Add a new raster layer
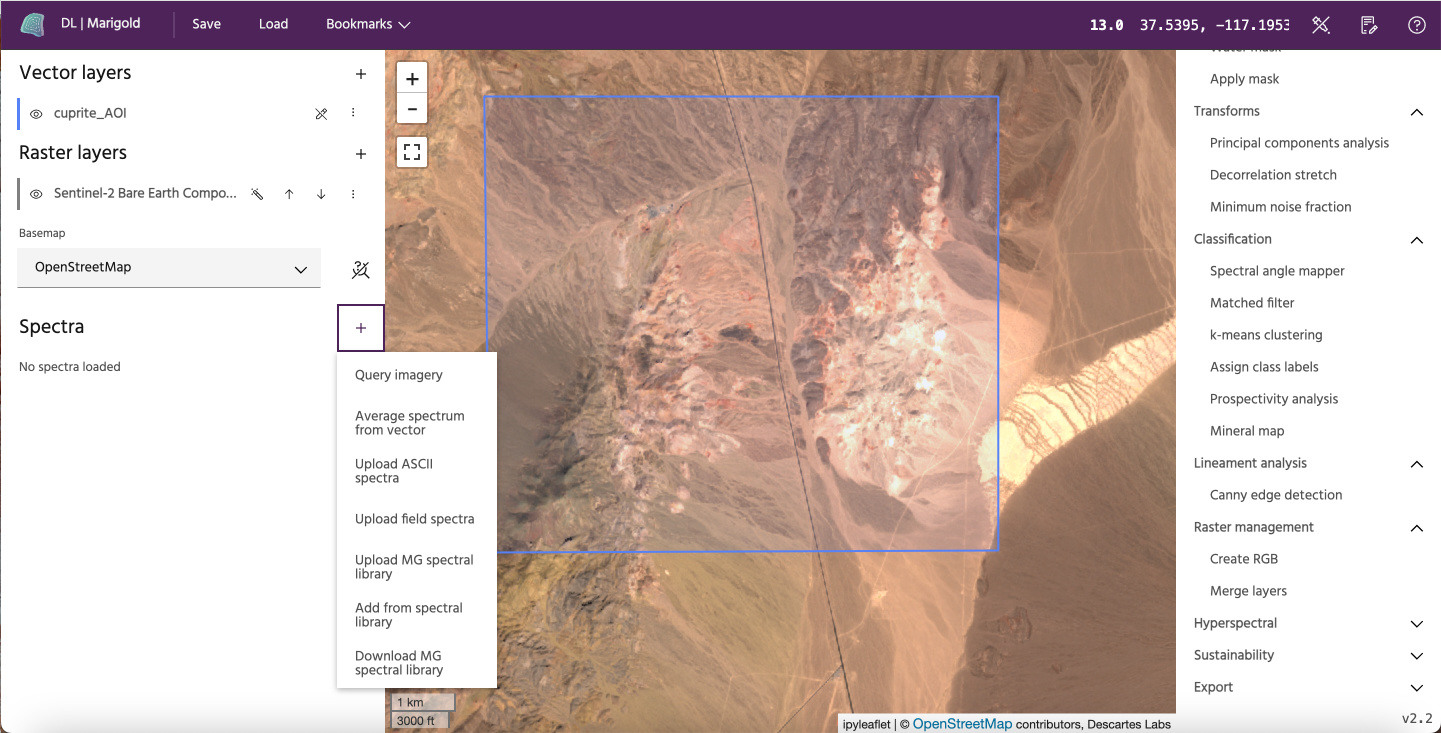 pos(361,154)
